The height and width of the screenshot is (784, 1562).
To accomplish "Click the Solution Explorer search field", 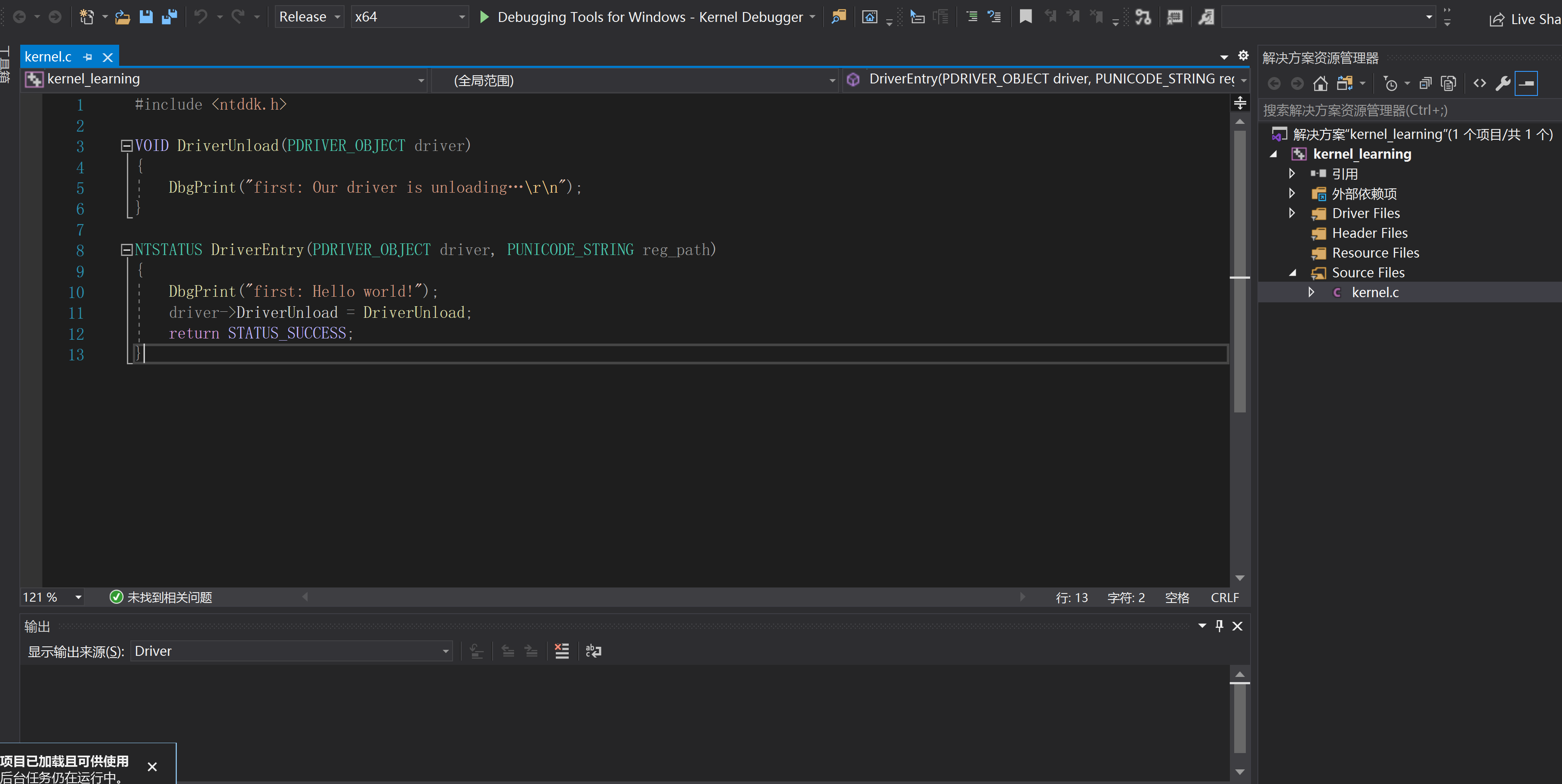I will 1409,111.
